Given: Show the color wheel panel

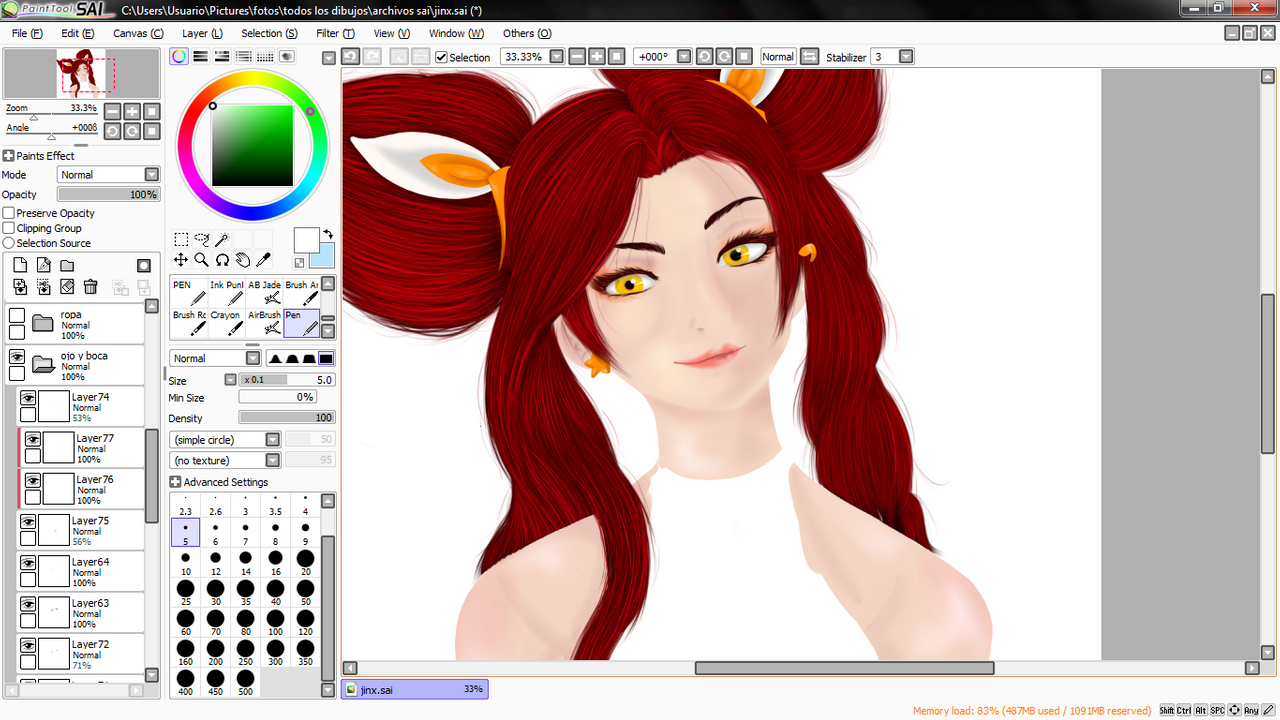Looking at the screenshot, I should [x=178, y=57].
